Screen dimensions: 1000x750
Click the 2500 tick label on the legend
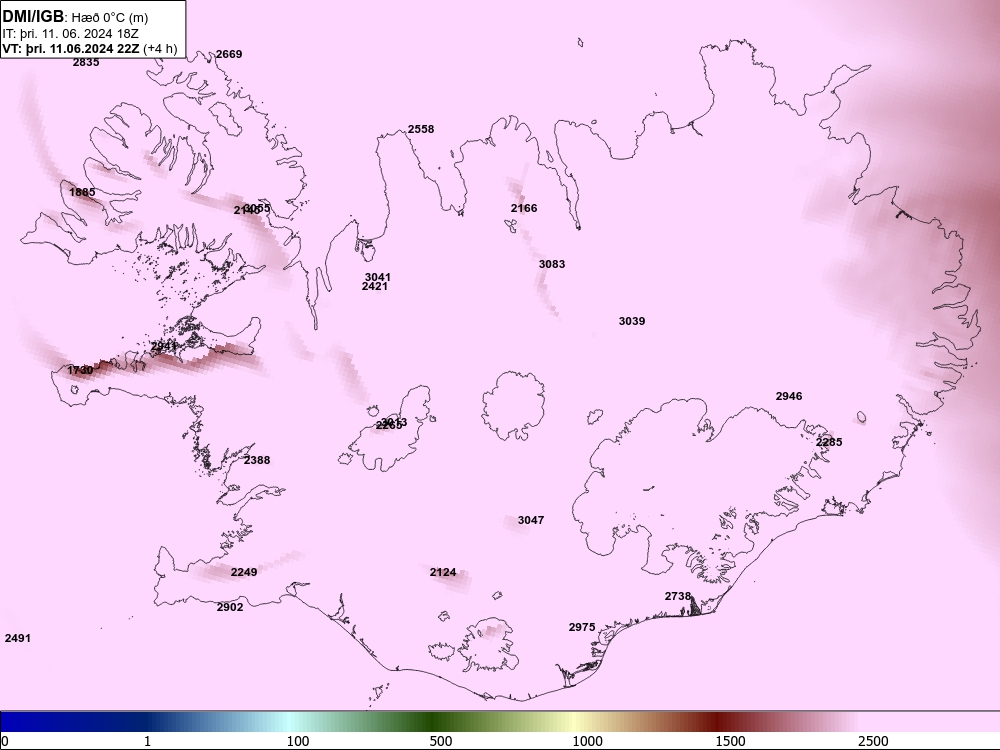click(873, 741)
